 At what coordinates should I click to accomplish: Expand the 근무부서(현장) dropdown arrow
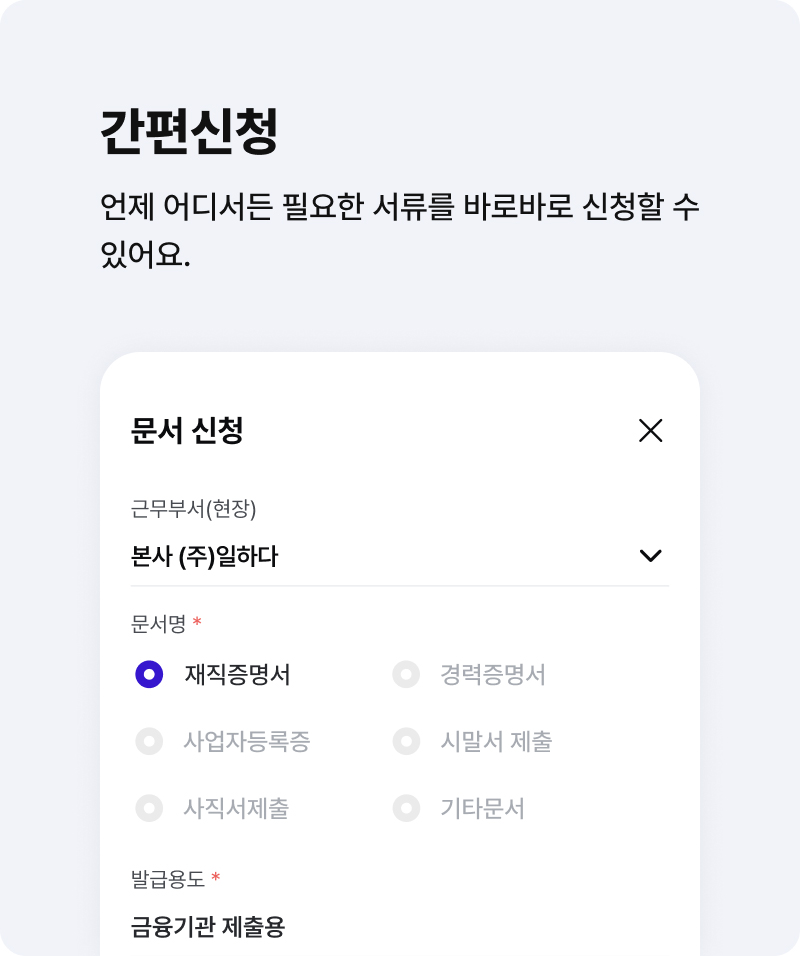tap(651, 556)
